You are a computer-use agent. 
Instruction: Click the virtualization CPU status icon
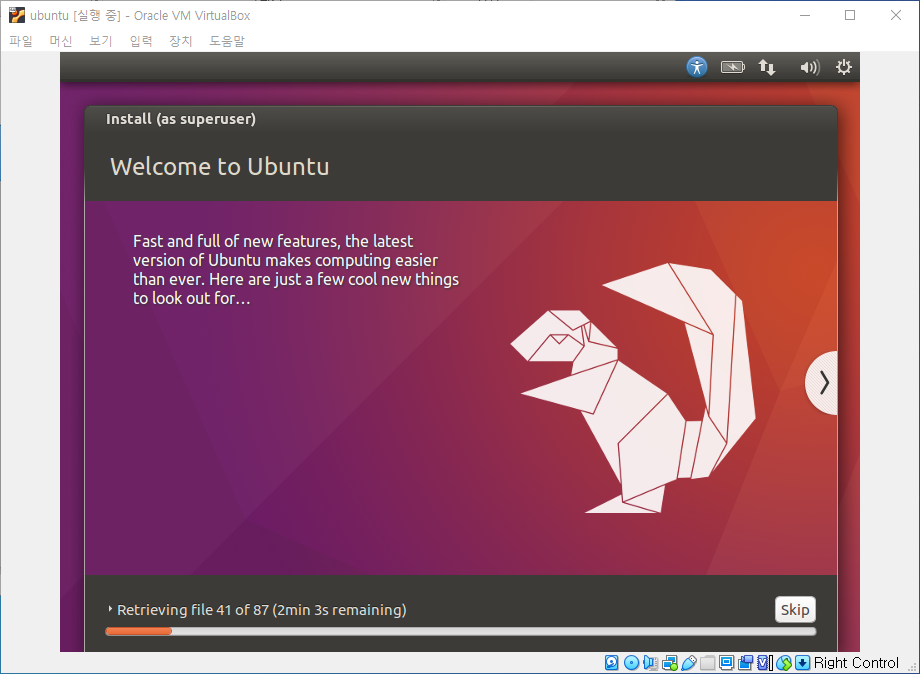coord(765,663)
